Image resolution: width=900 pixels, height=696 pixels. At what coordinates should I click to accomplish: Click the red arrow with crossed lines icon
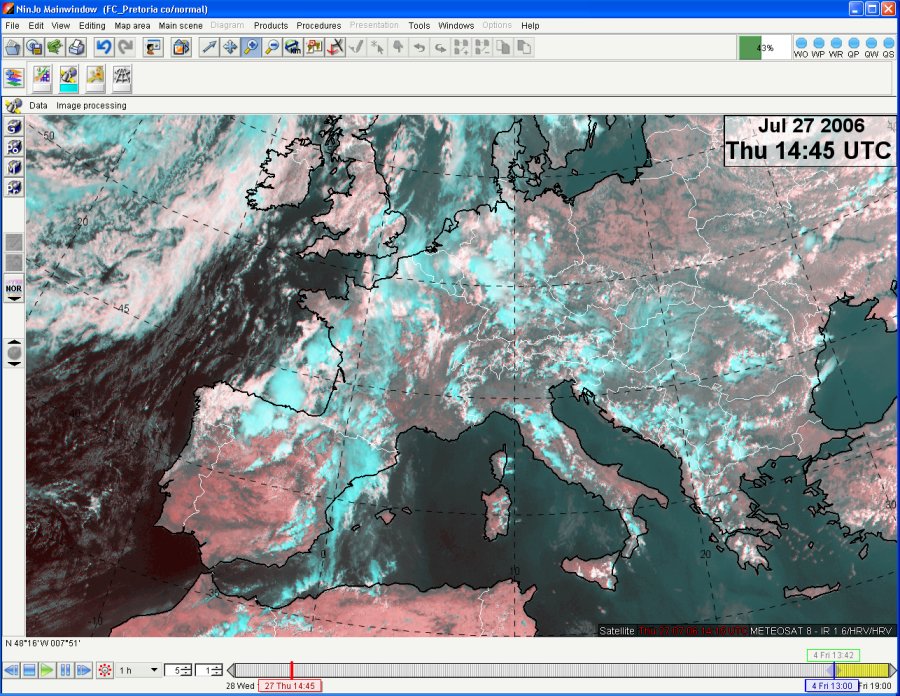[335, 47]
